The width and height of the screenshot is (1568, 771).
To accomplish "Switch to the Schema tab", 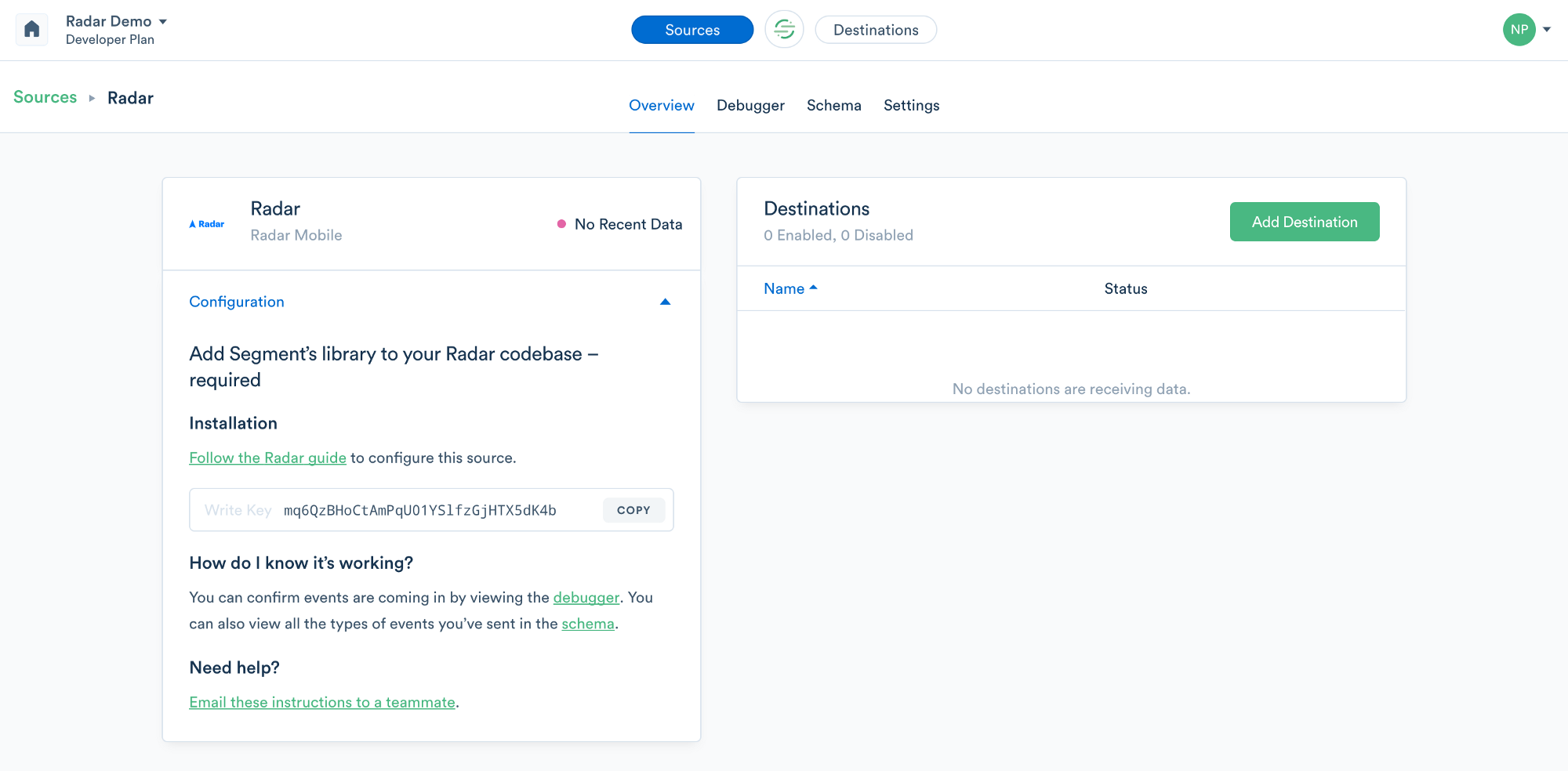I will [834, 105].
